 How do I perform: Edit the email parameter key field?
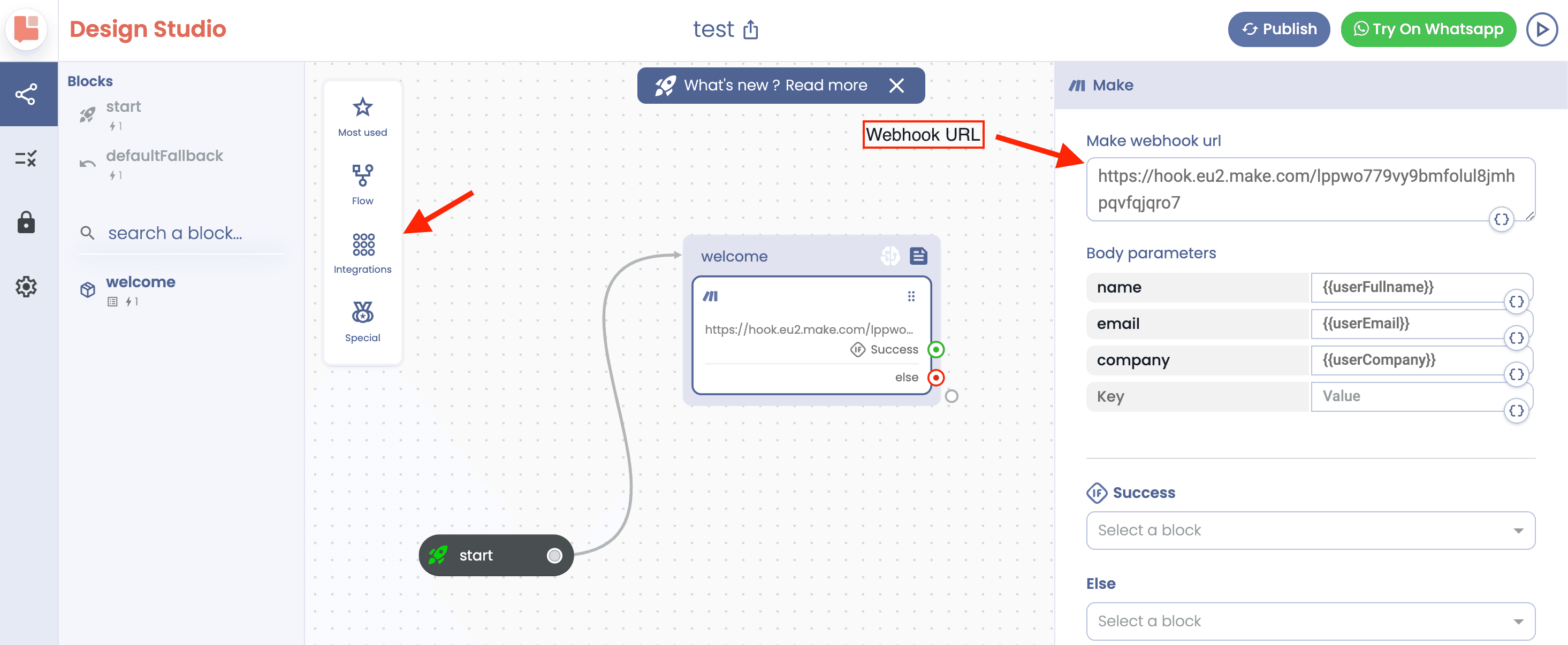(1197, 324)
